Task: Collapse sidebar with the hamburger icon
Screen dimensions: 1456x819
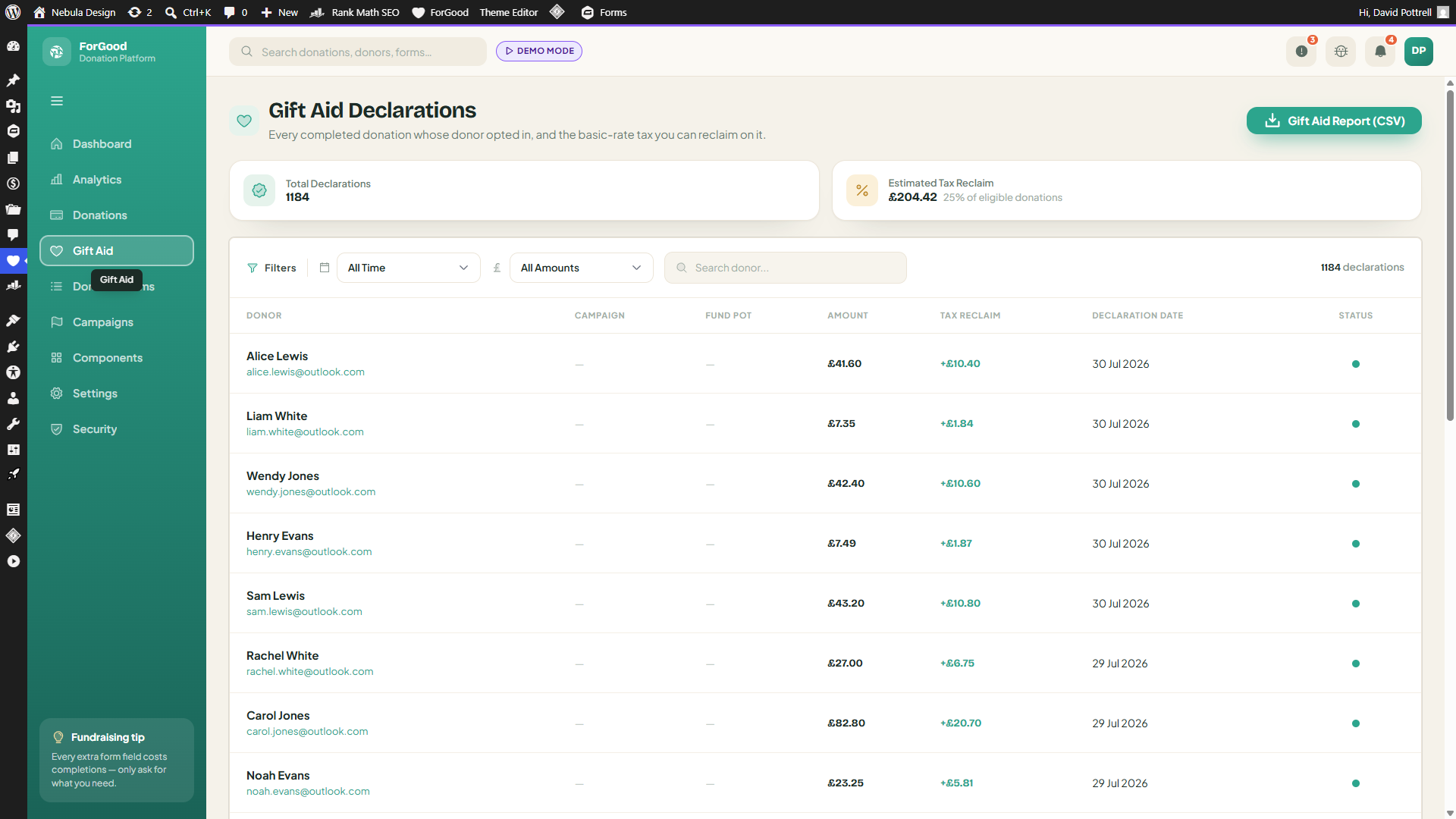Action: point(57,101)
